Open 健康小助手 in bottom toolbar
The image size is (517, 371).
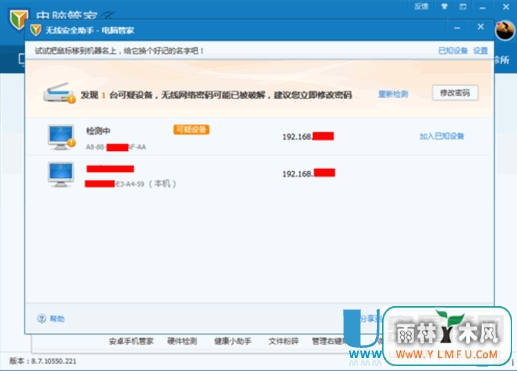[233, 341]
